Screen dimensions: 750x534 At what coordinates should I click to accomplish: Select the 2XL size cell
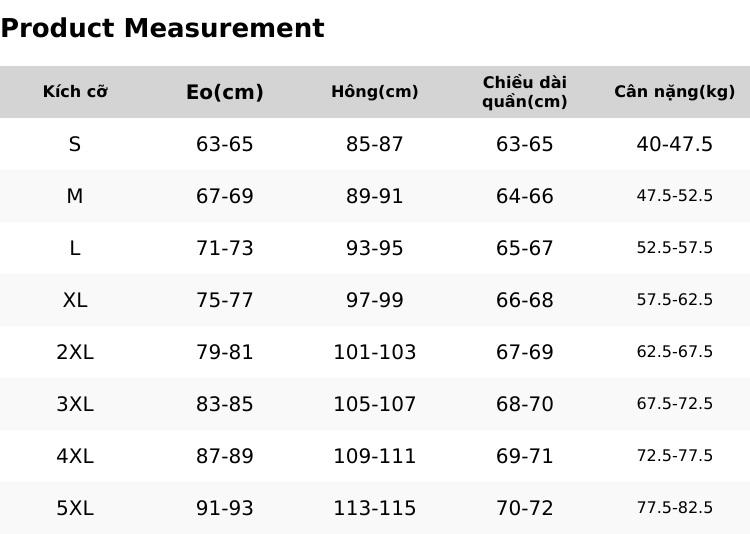[x=75, y=352]
